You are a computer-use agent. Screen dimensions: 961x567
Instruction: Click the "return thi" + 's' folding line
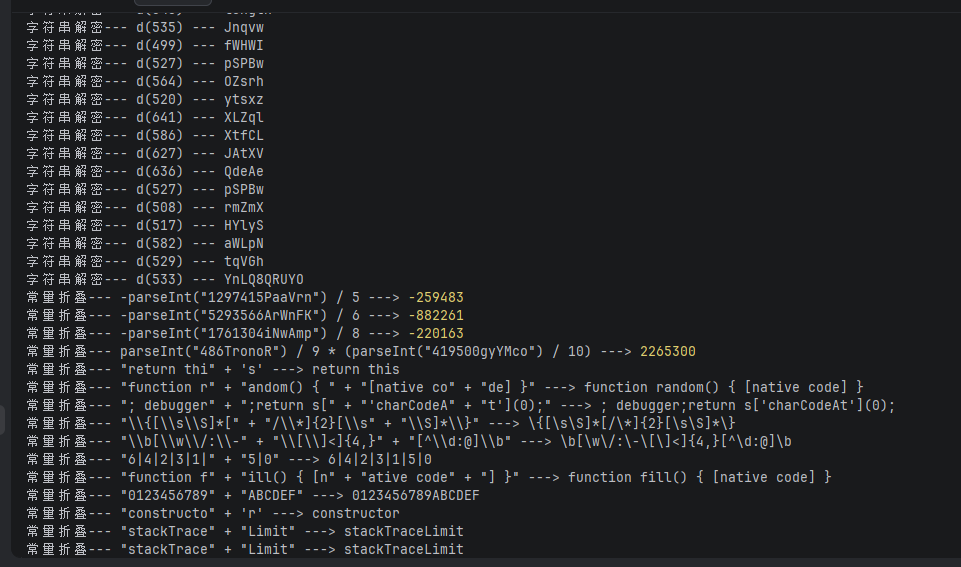[x=213, y=369]
